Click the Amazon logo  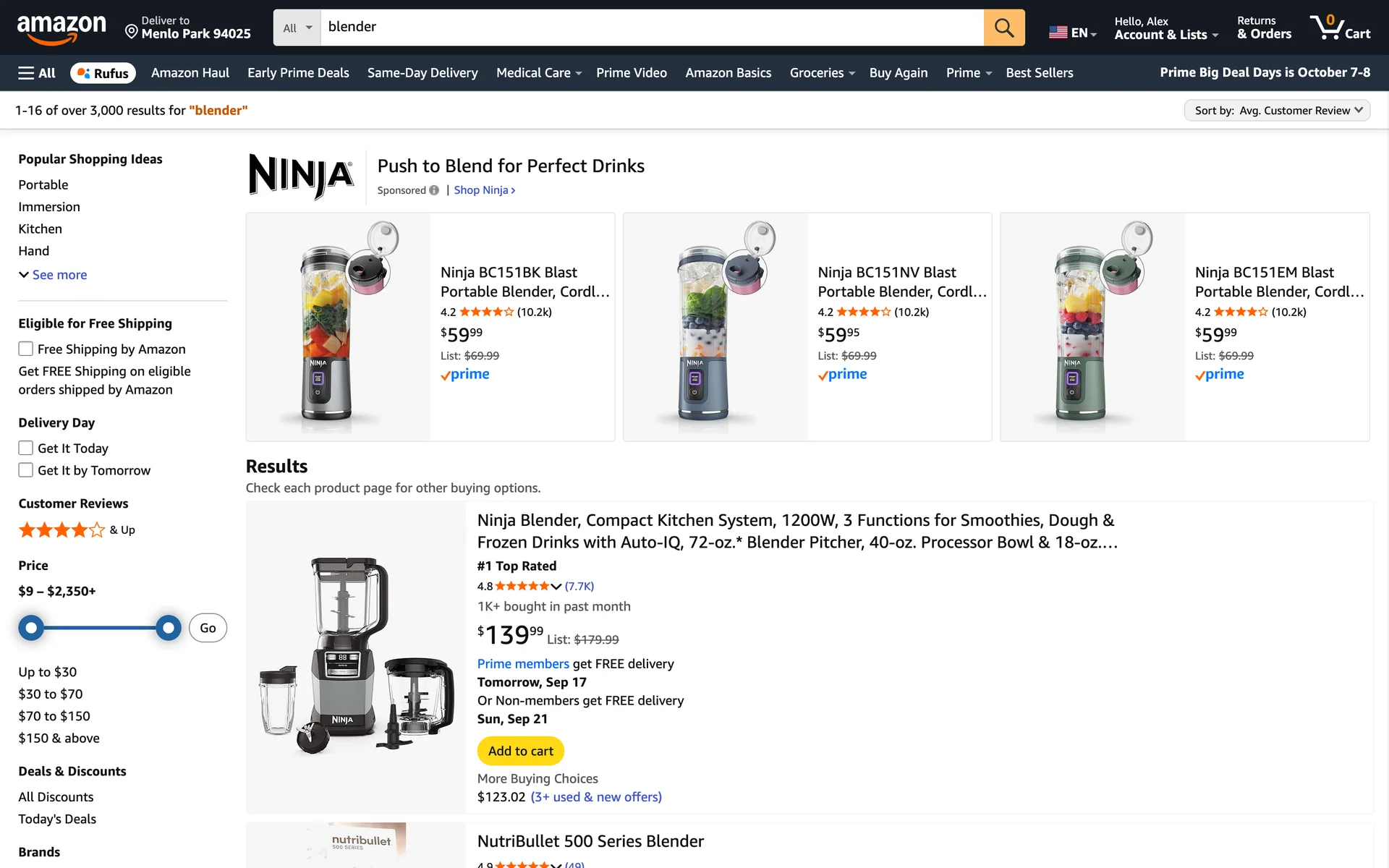point(61,29)
